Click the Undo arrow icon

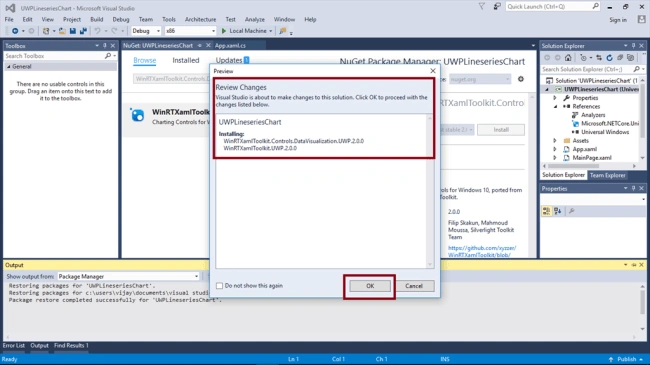[97, 31]
